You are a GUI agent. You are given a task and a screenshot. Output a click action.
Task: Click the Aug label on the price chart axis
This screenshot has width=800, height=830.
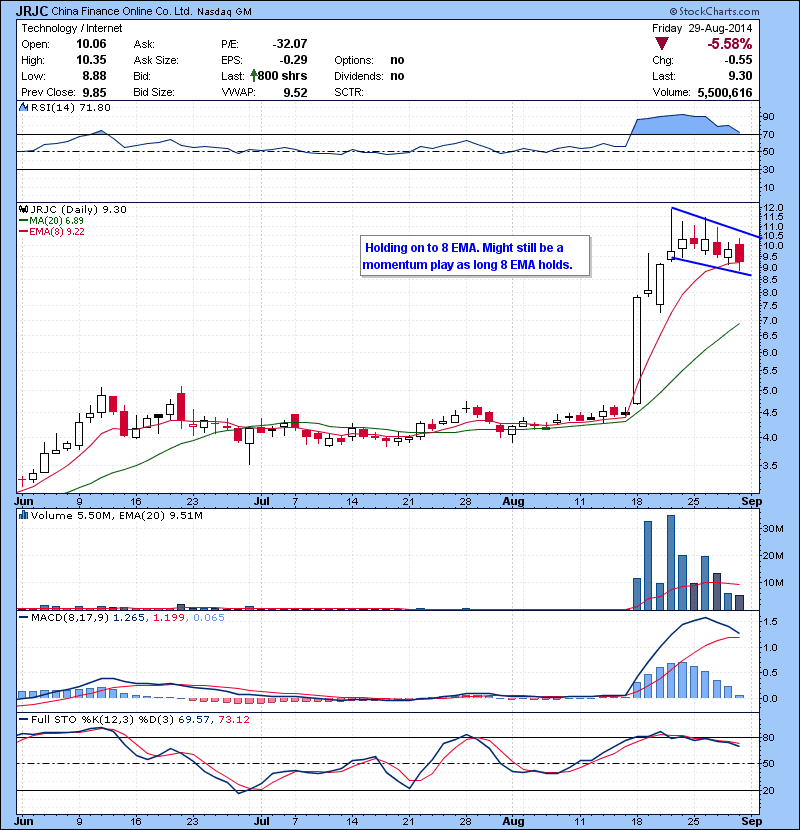tap(513, 501)
